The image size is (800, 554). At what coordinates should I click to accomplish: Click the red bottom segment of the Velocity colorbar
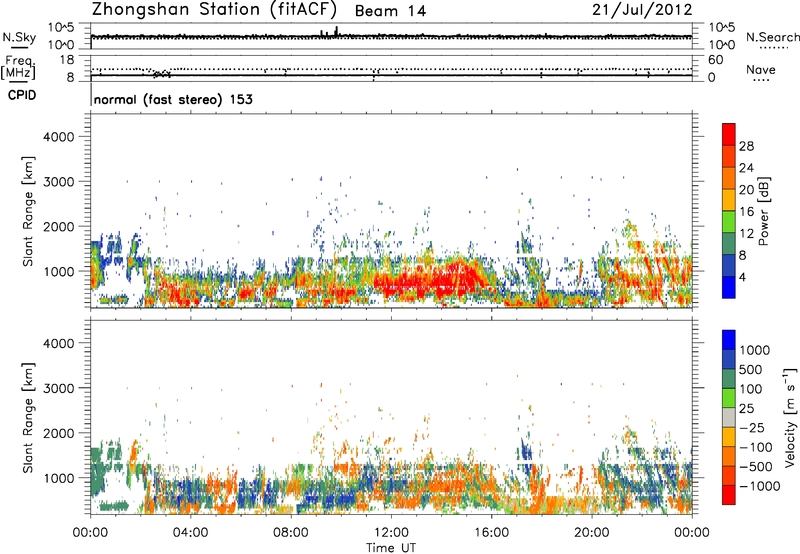pos(729,495)
